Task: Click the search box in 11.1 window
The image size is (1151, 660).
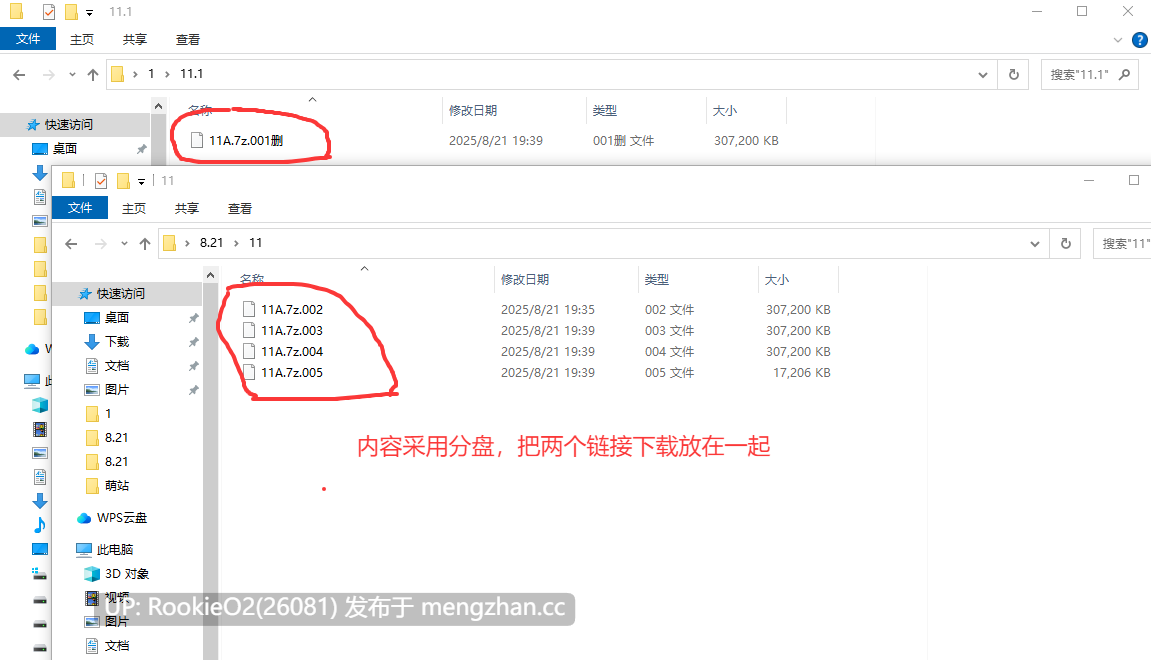Action: pyautogui.click(x=1089, y=74)
